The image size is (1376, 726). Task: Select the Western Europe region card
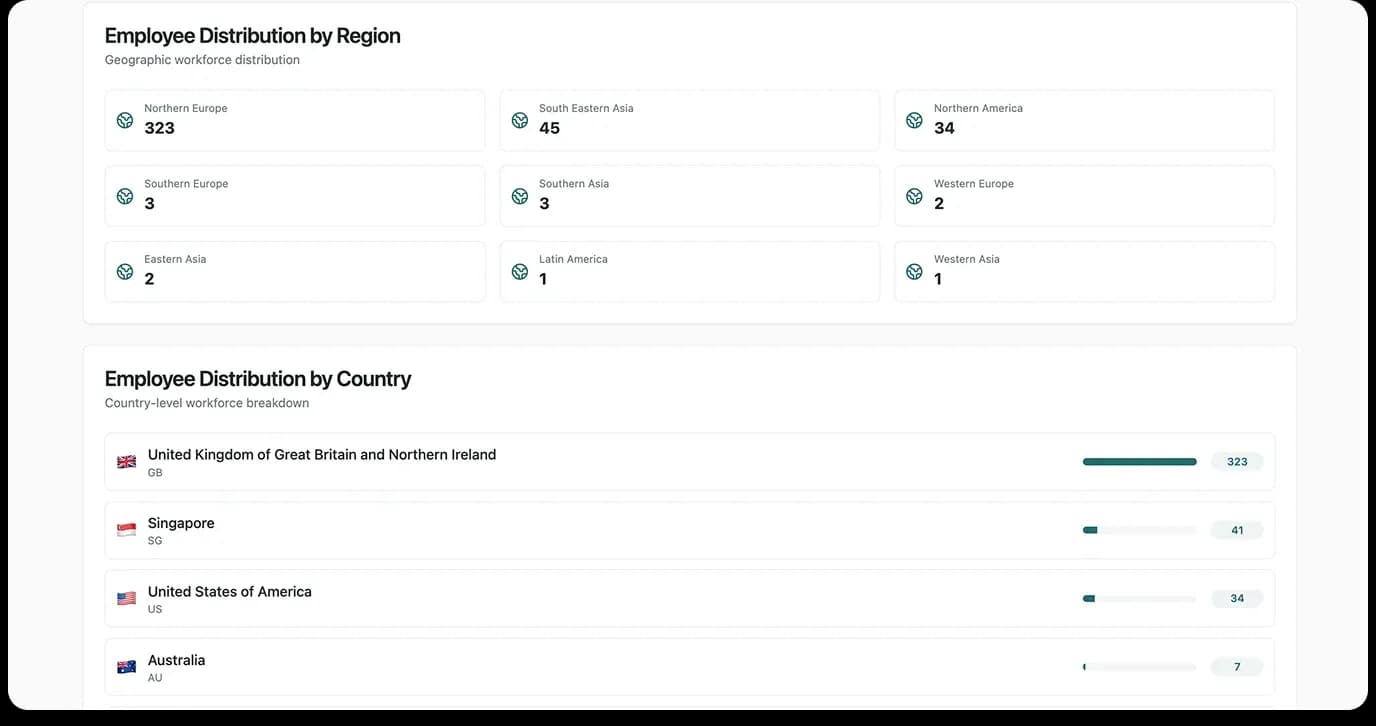pos(1084,196)
